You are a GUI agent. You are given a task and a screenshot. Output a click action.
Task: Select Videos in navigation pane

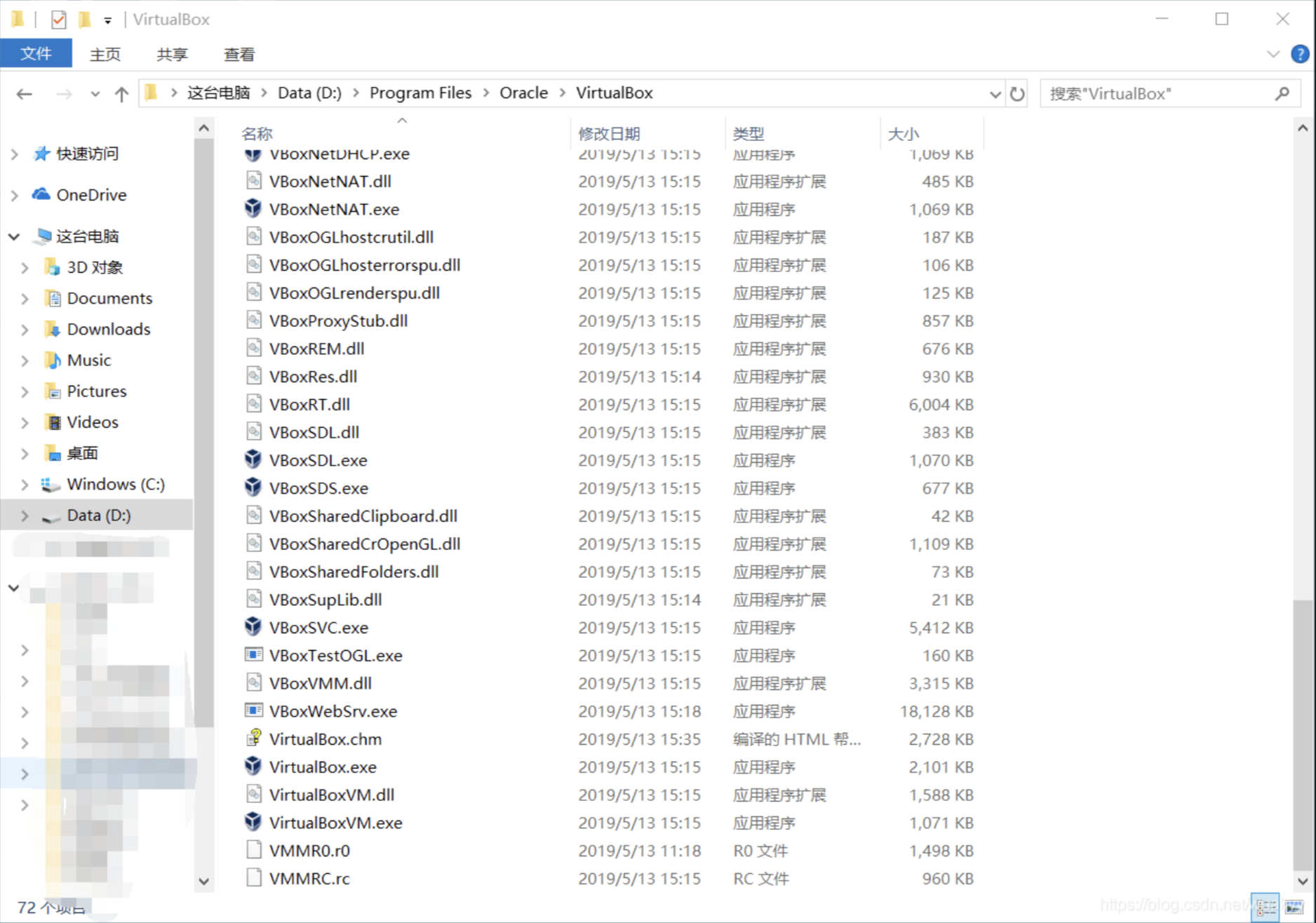pos(93,422)
